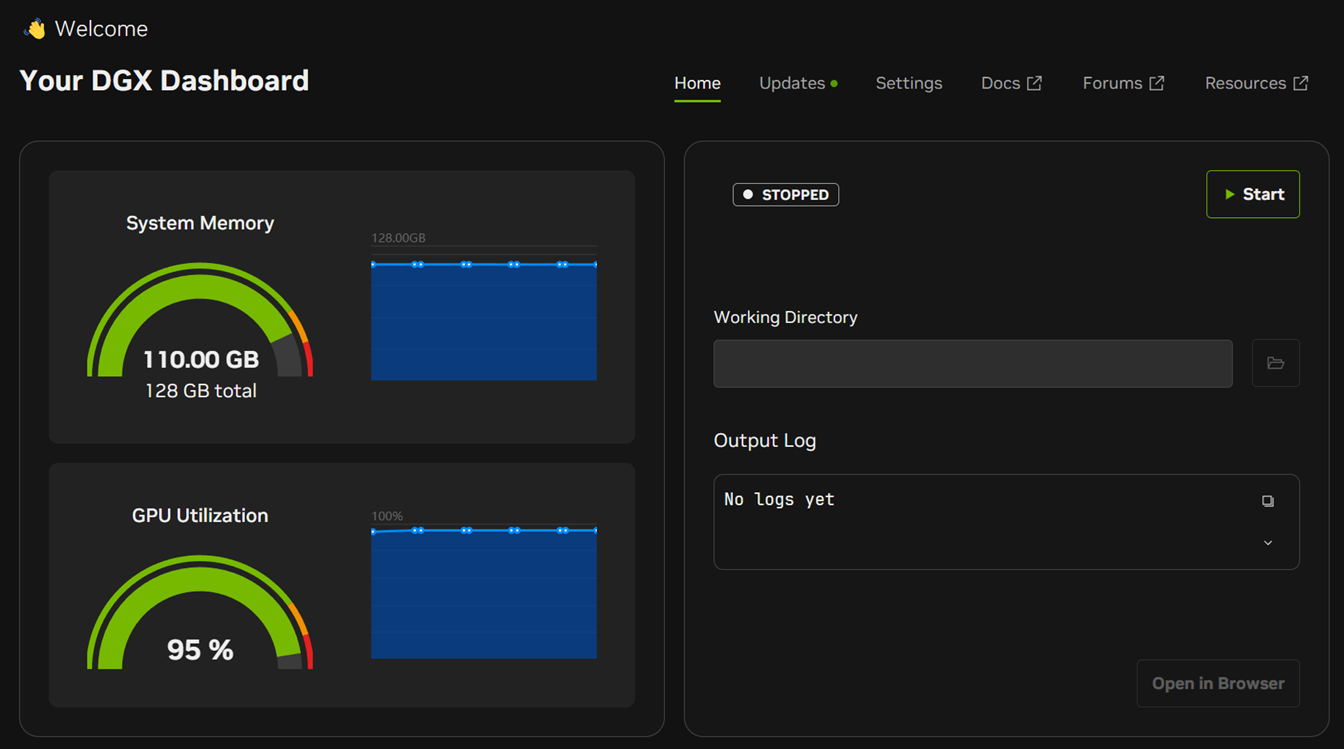Click the waving hand Welcome icon
The image size is (1344, 749).
(x=35, y=29)
